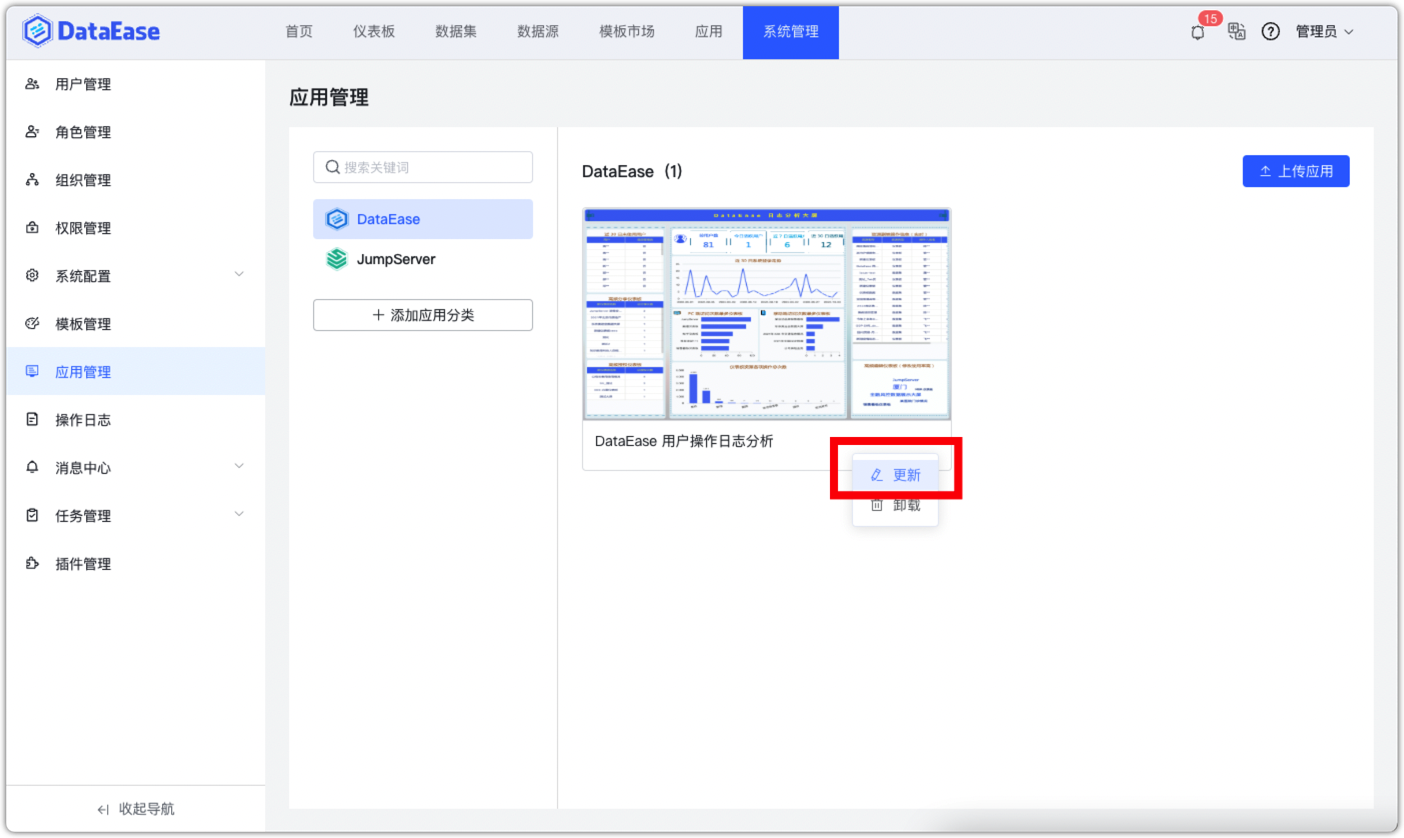Viewport: 1404px width, 838px height.
Task: Open the 数据源 tab
Action: tap(538, 32)
